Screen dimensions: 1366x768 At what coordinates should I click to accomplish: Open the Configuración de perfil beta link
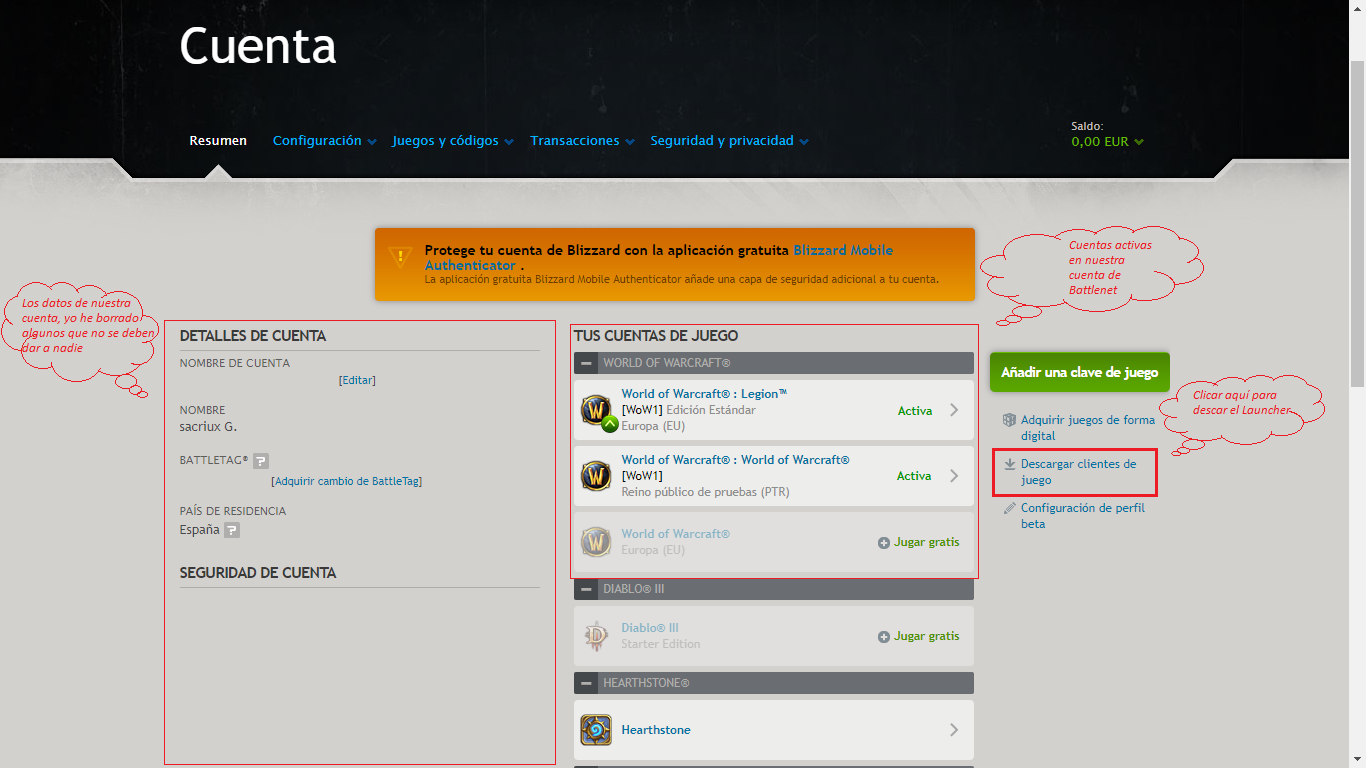pos(1083,516)
